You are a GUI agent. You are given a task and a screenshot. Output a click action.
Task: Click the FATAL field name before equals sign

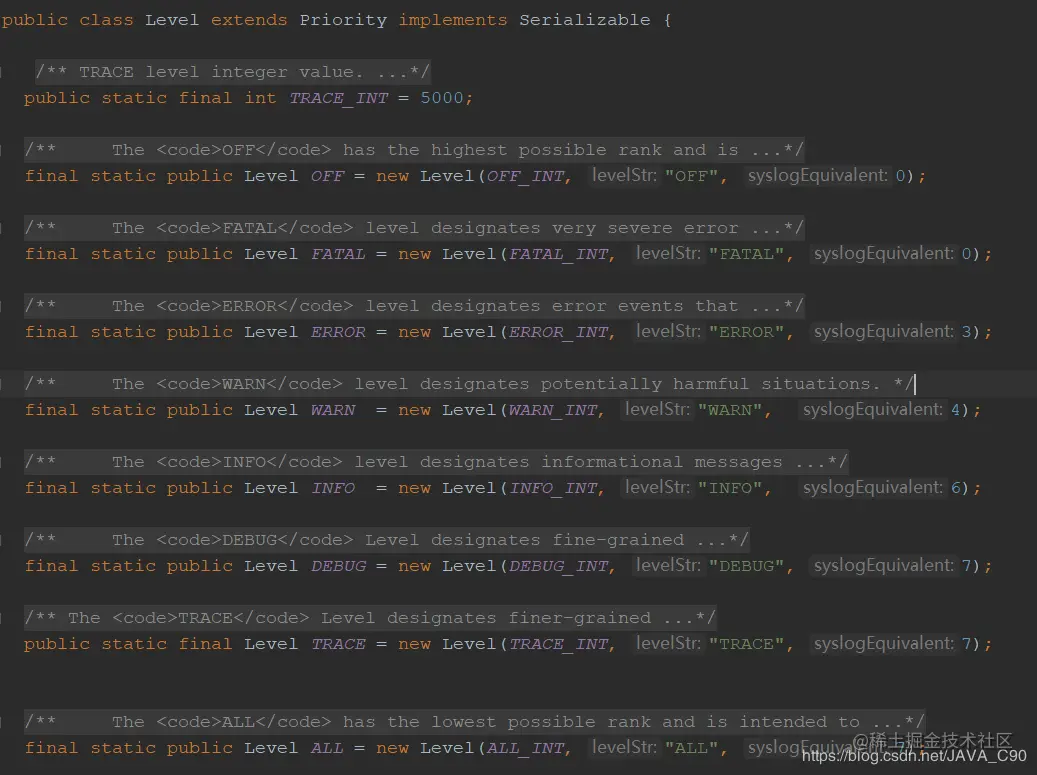pyautogui.click(x=338, y=254)
